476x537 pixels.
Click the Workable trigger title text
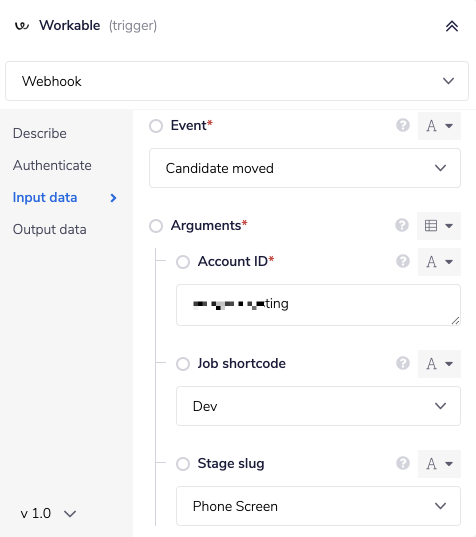98,26
